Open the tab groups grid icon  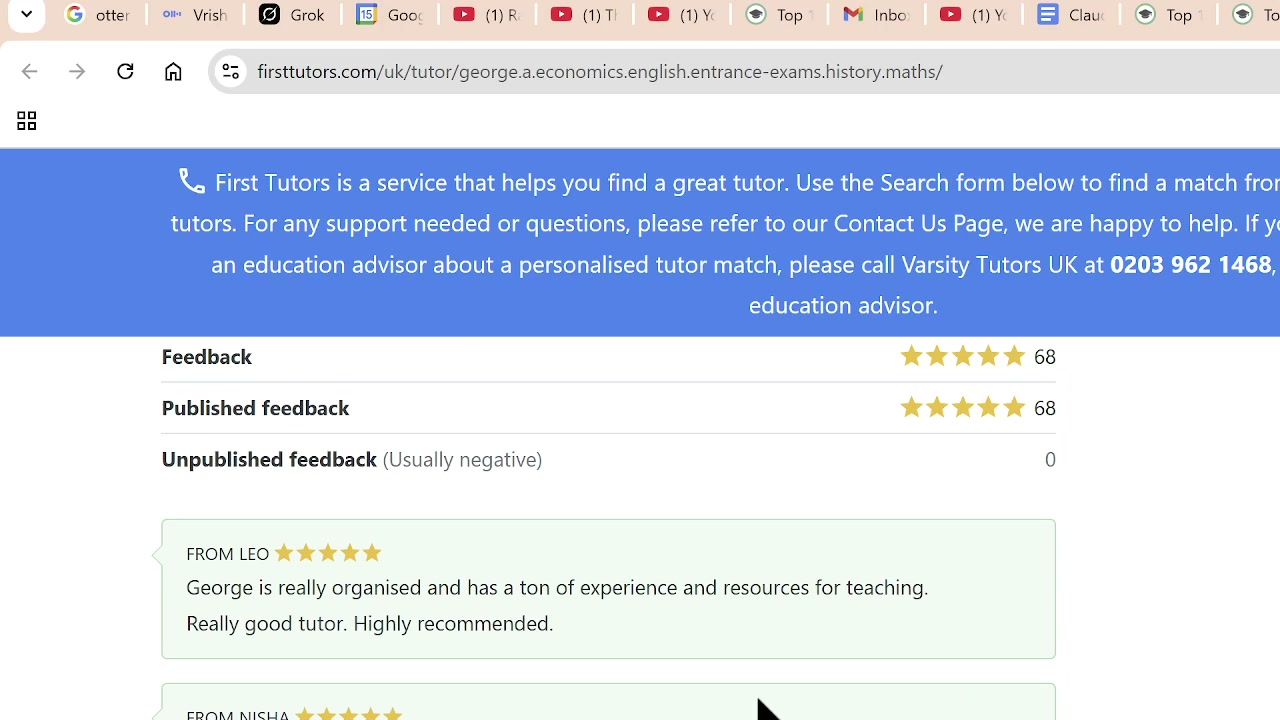(x=26, y=122)
